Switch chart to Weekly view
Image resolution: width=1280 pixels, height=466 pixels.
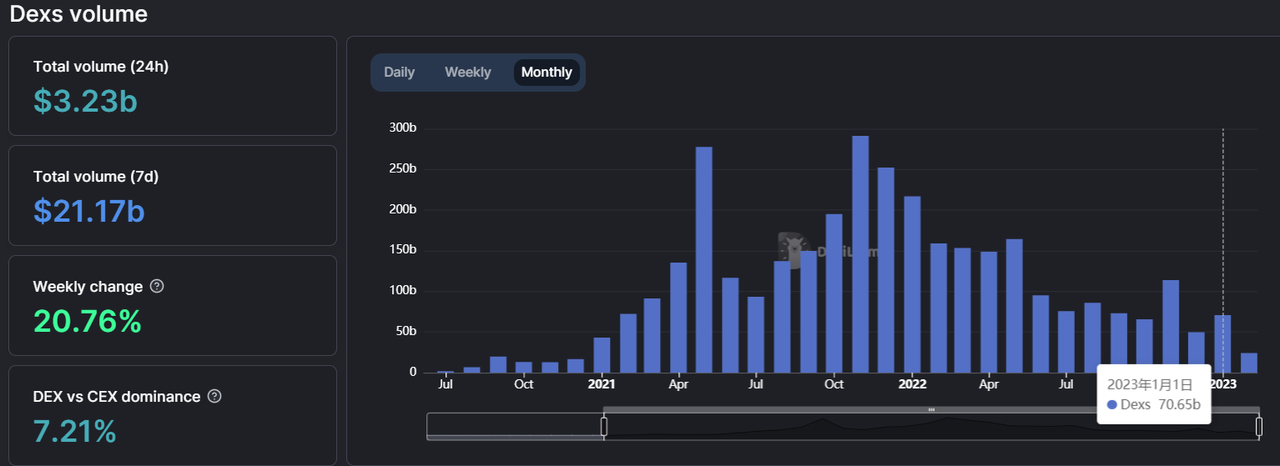point(468,72)
